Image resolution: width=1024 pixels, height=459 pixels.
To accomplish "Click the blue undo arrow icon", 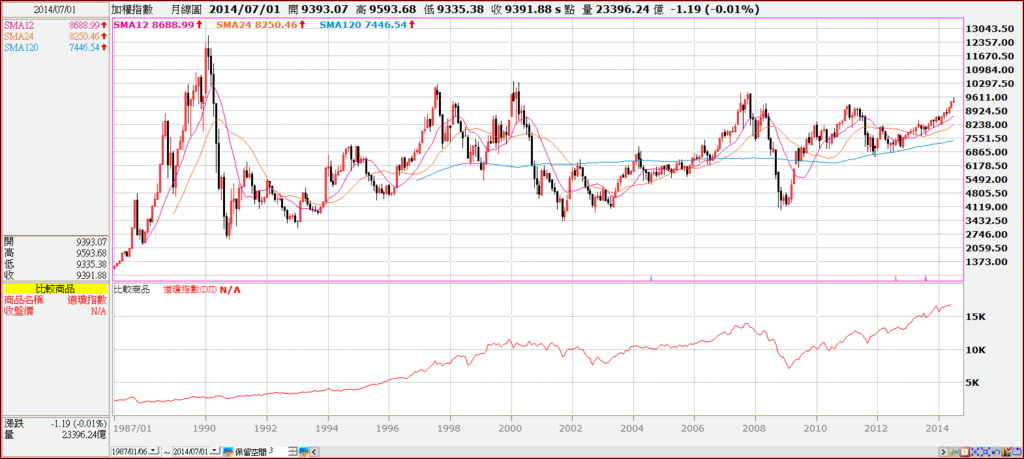I will click(996, 452).
